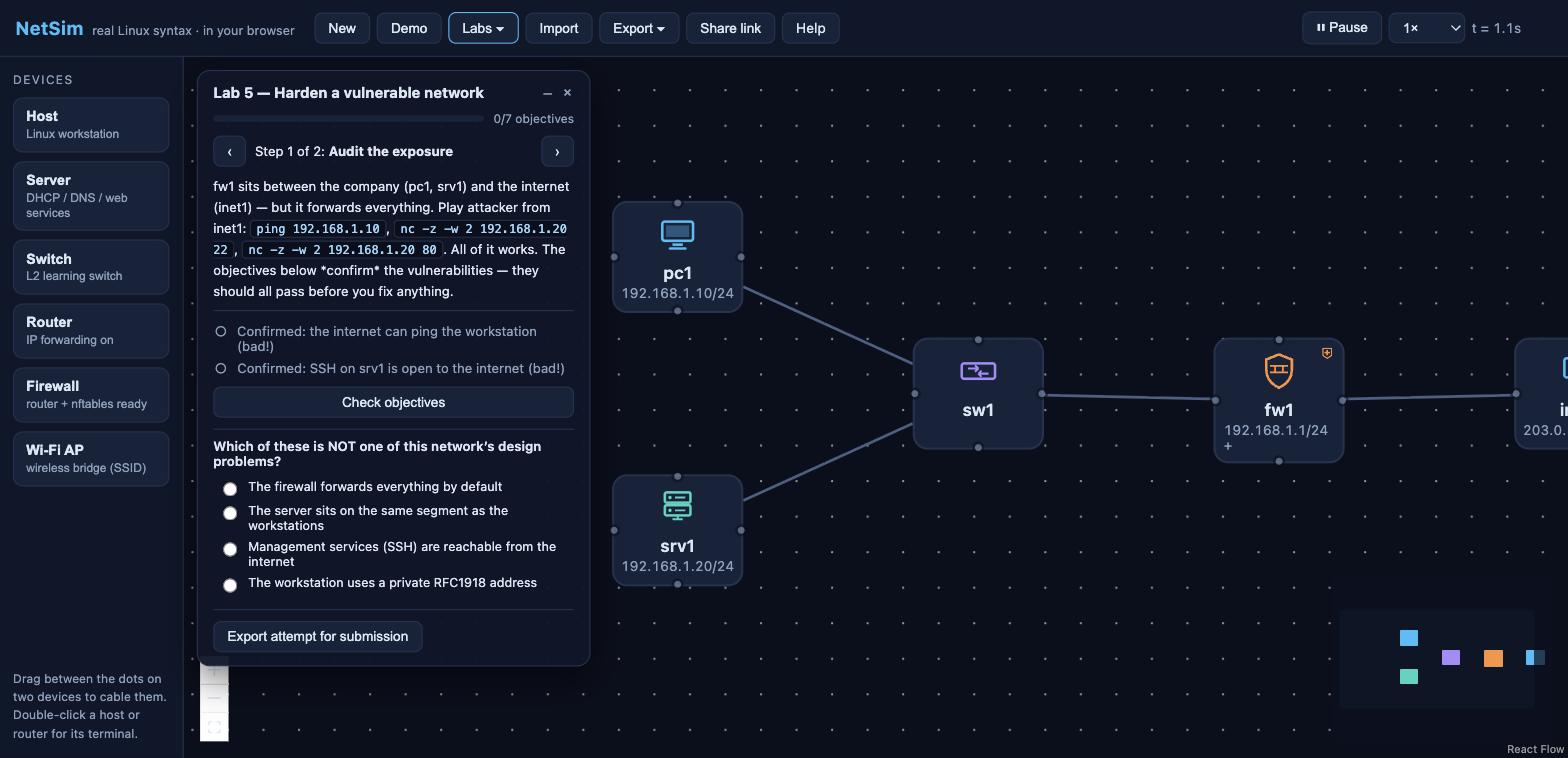
Task: Click the small shield badge on fw1
Action: click(x=1327, y=353)
